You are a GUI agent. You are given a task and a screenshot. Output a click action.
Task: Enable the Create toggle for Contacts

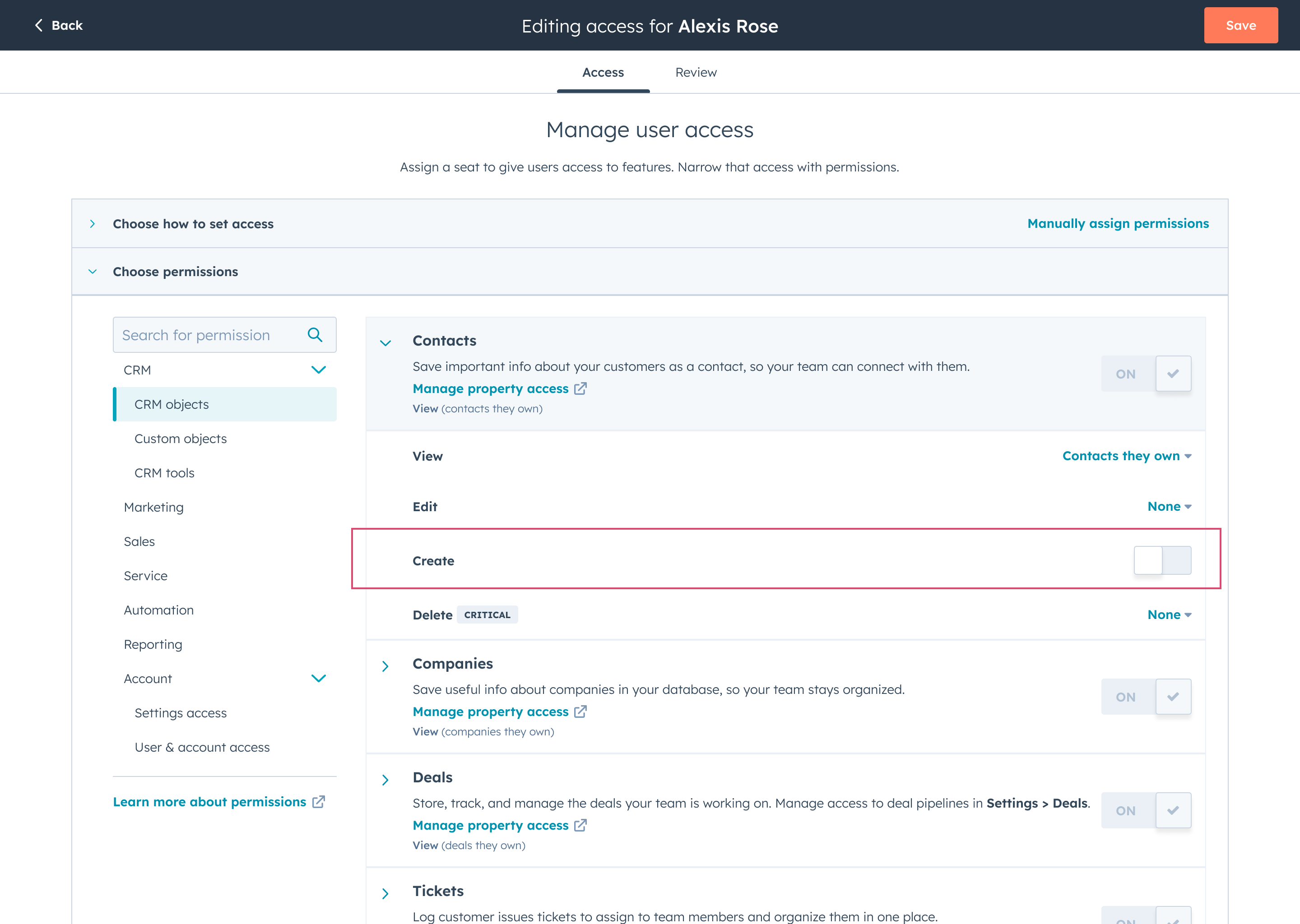1162,560
